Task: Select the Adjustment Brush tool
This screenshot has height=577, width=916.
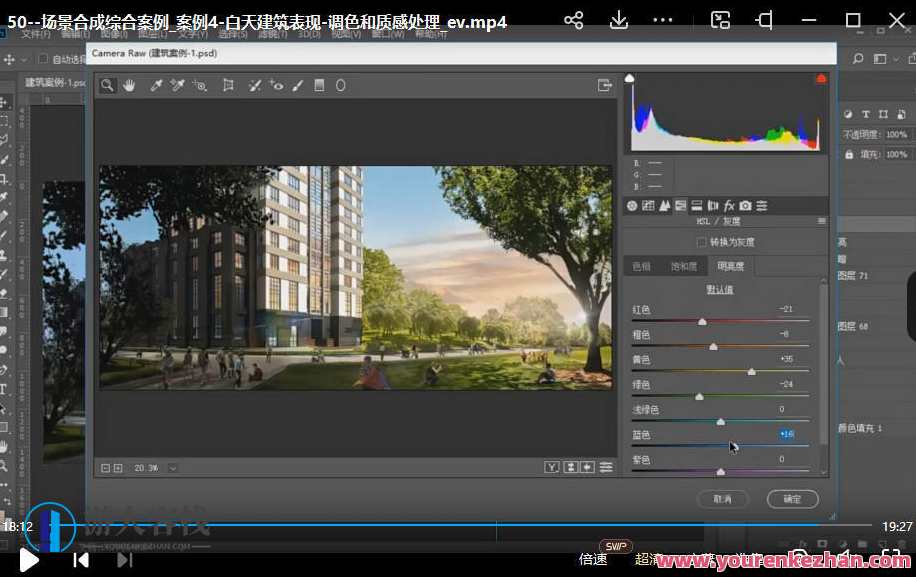Action: [x=298, y=85]
